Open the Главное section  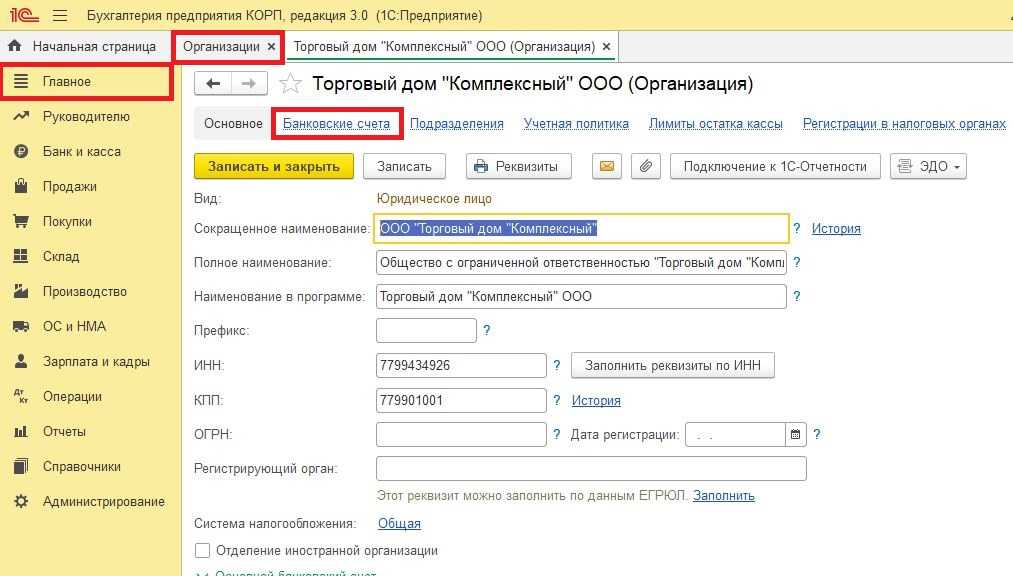tap(87, 81)
